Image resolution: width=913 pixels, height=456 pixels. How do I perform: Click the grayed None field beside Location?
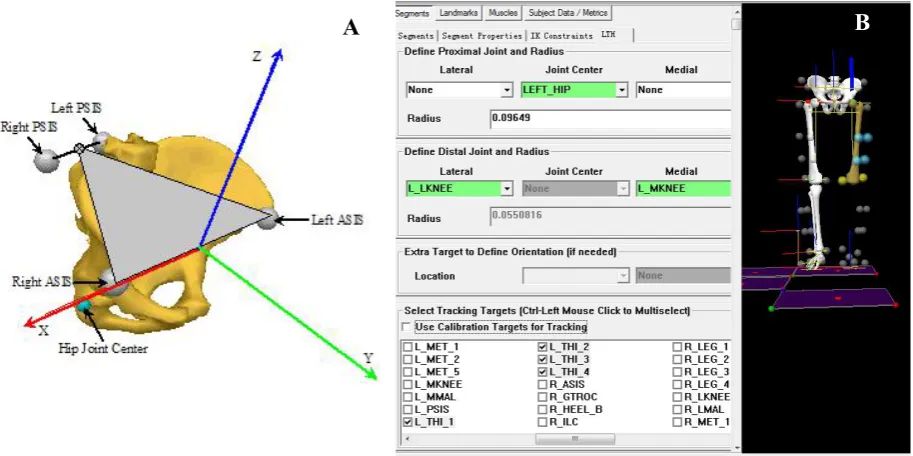(x=683, y=275)
